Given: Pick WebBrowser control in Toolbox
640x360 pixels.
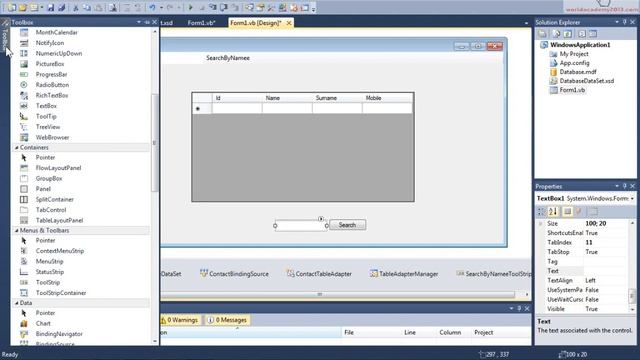Looking at the screenshot, I should [x=52, y=138].
